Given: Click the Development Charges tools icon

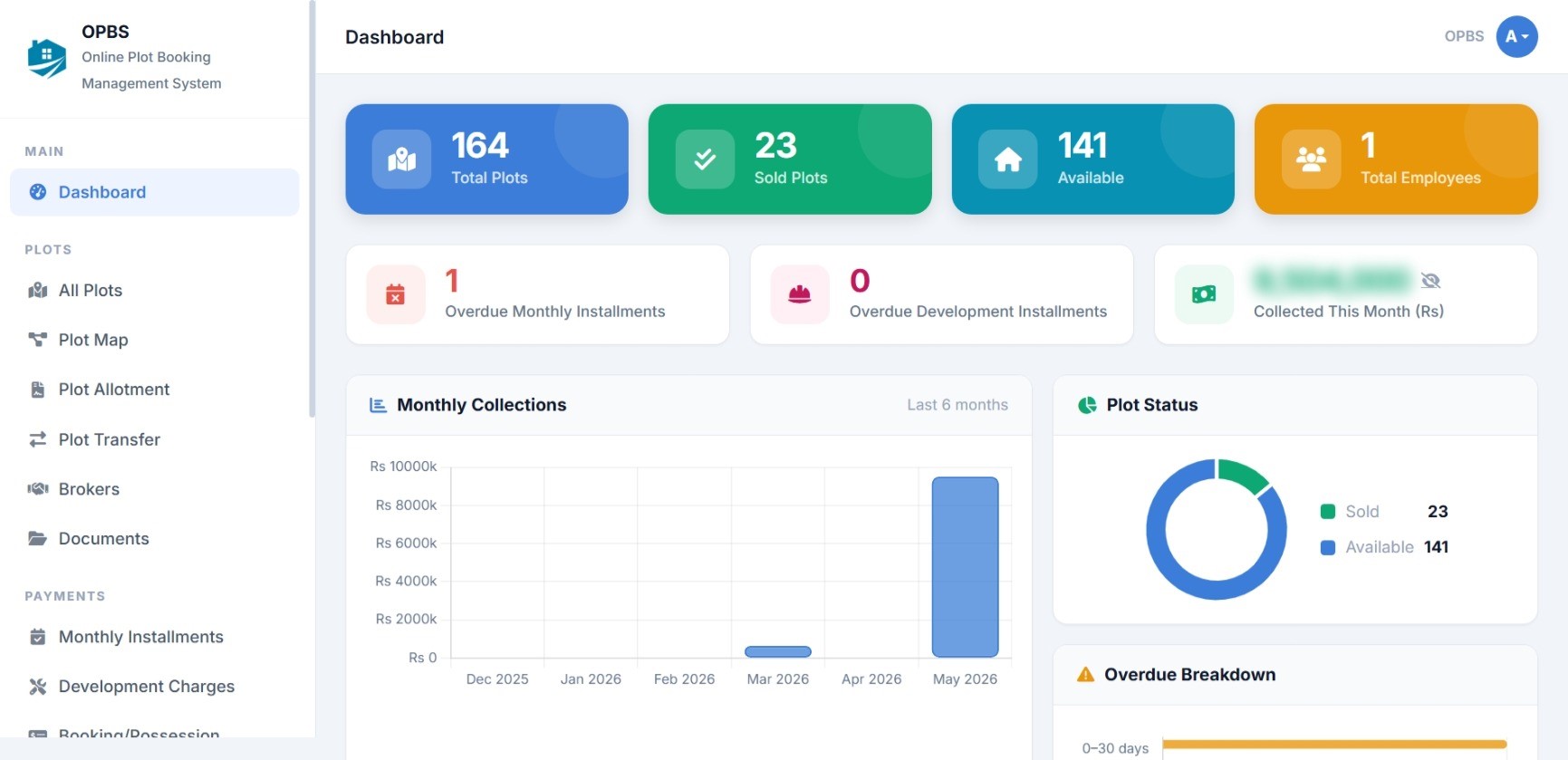Looking at the screenshot, I should point(37,687).
